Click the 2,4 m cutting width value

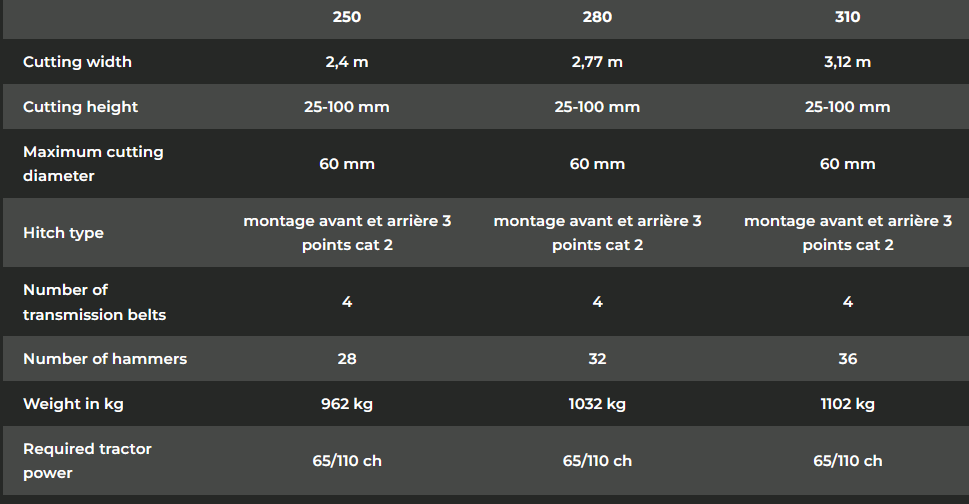coord(347,62)
